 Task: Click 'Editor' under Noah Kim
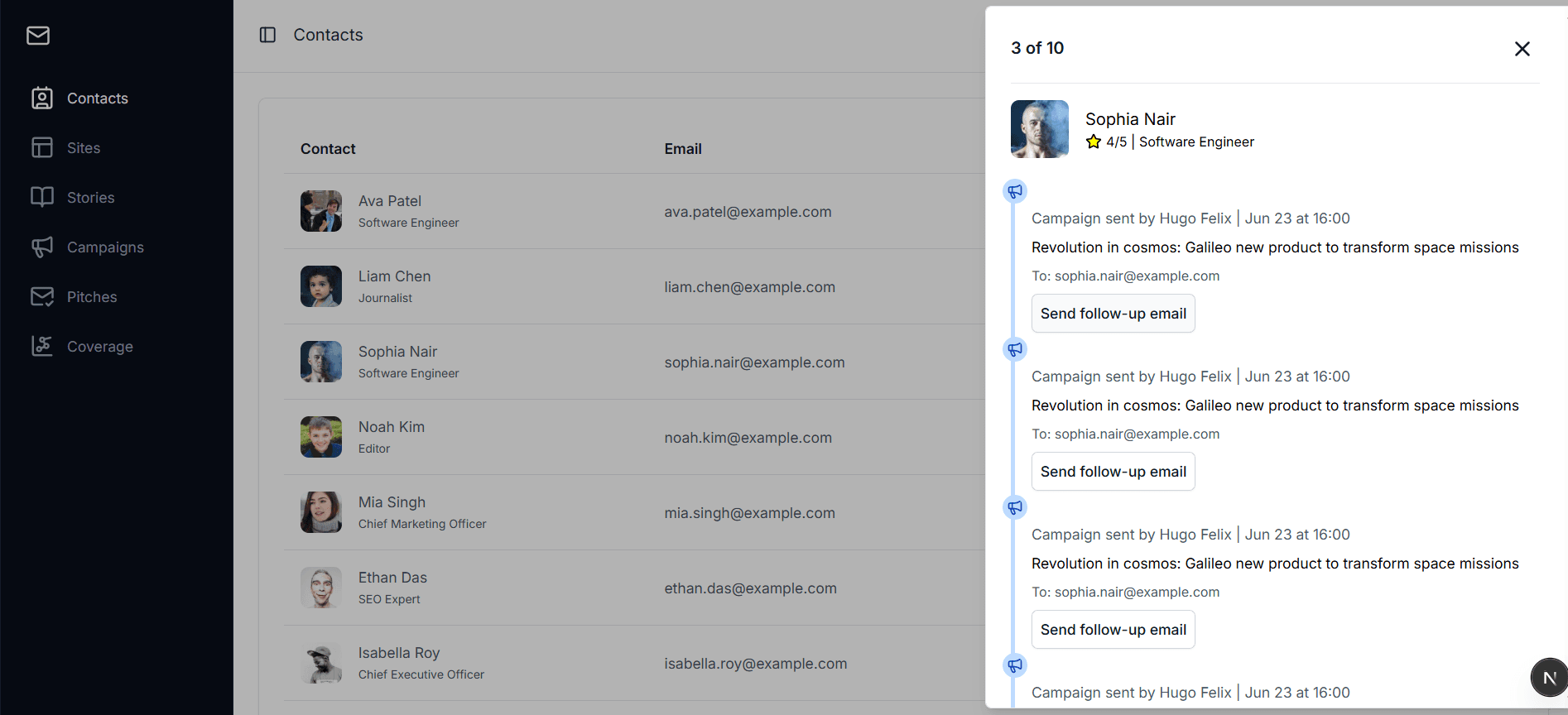pyautogui.click(x=374, y=449)
